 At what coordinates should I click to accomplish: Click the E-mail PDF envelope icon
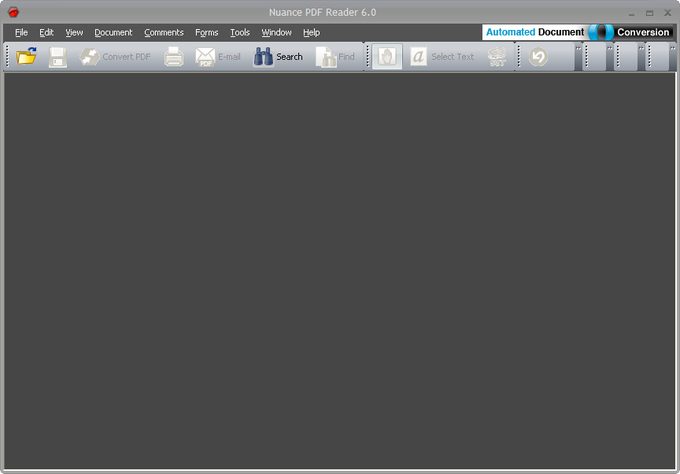pos(205,57)
